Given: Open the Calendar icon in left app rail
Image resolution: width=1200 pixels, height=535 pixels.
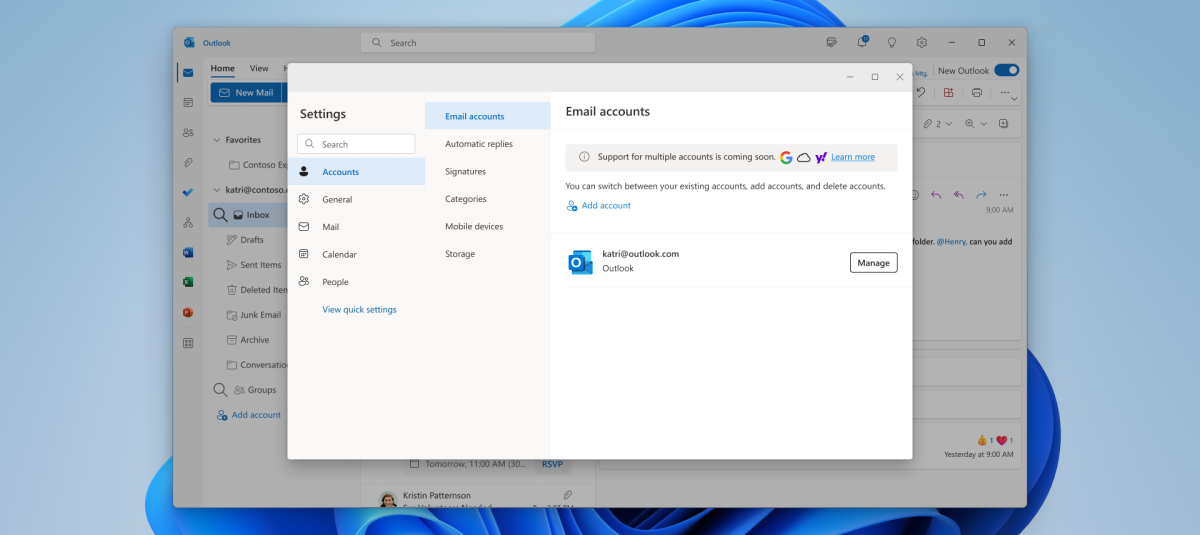Looking at the screenshot, I should pyautogui.click(x=188, y=102).
